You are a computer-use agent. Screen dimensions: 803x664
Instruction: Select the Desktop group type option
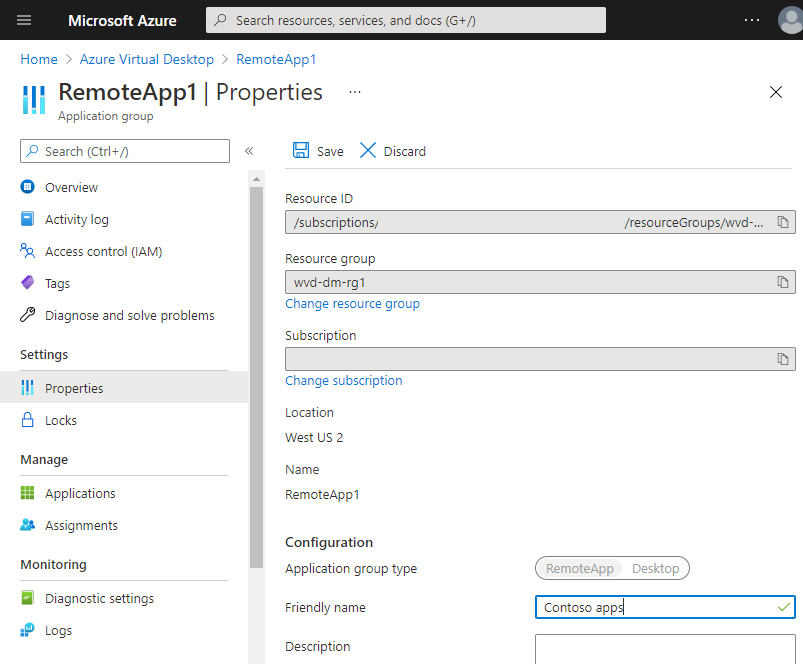pyautogui.click(x=655, y=568)
